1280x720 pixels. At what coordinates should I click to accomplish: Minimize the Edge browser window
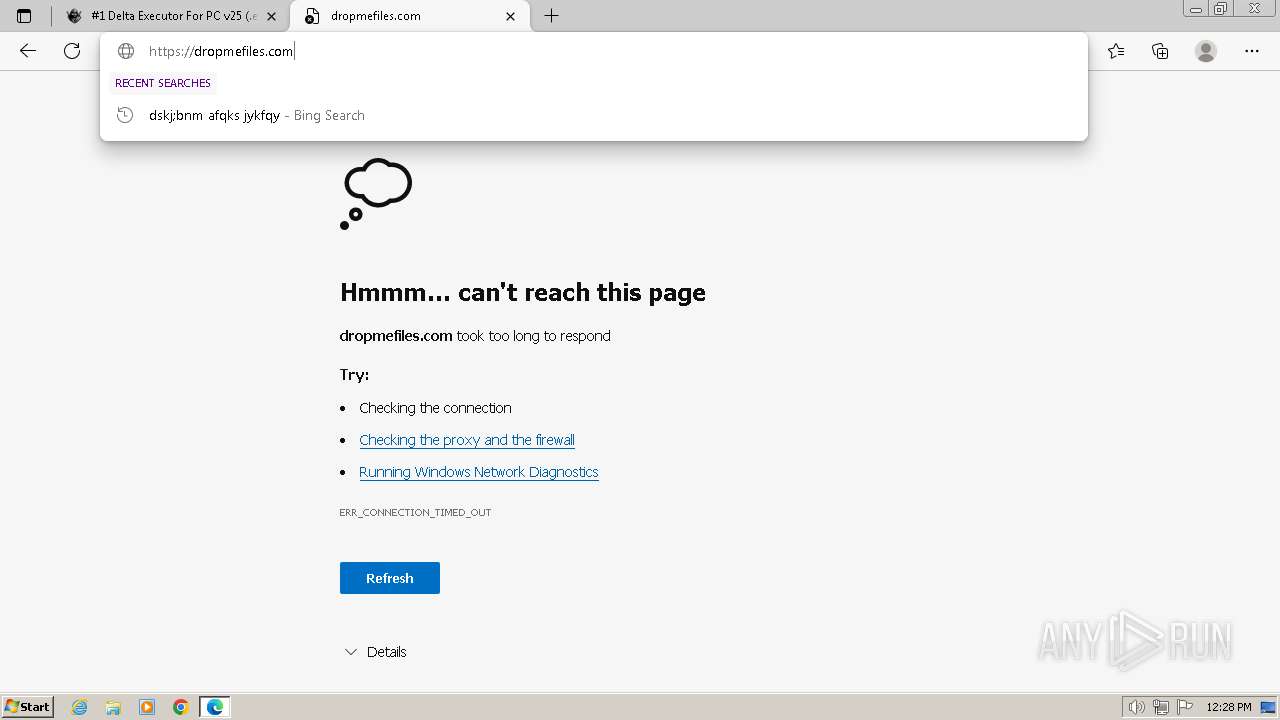[1195, 9]
